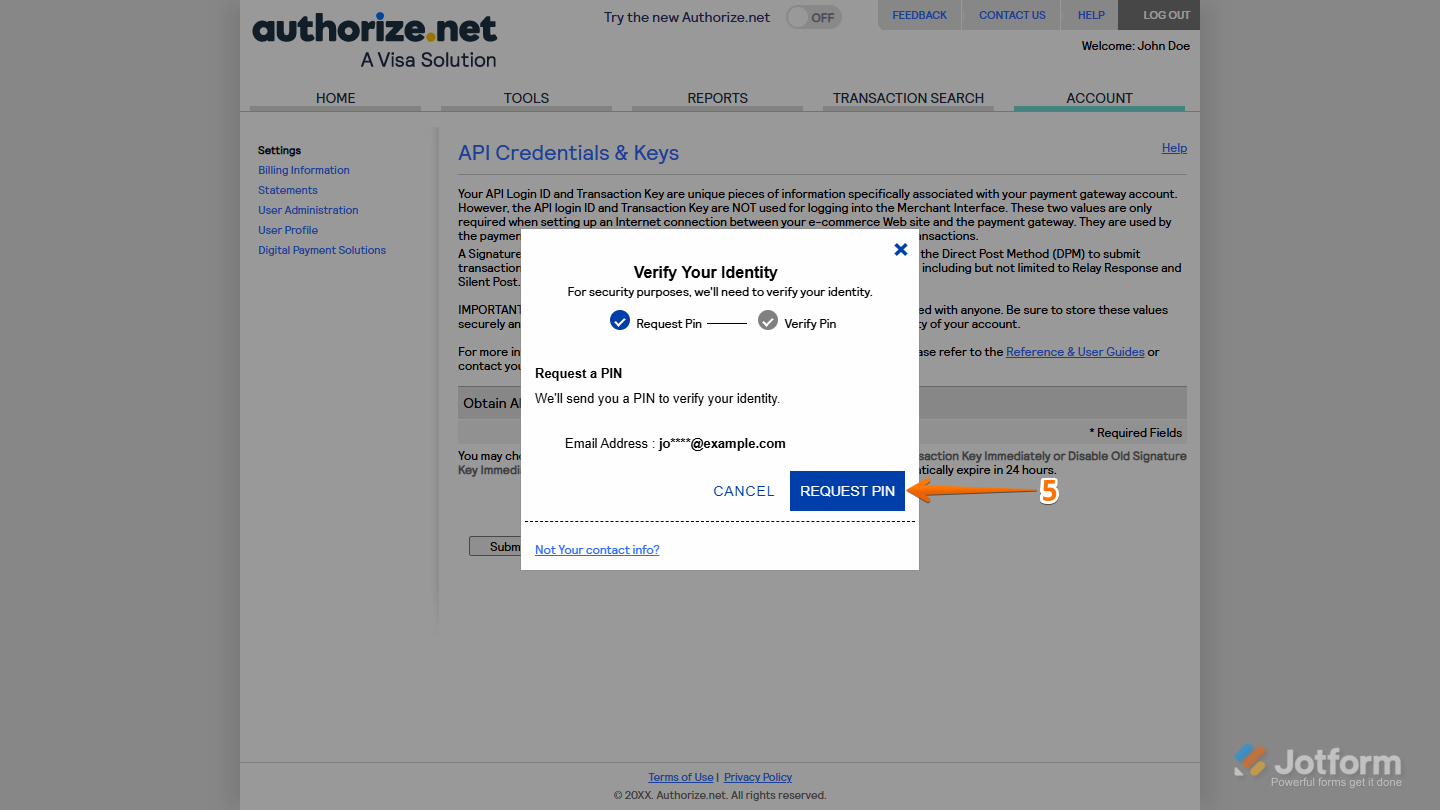Expand the Not Your contact info options
Screen dimensions: 1440x810
tap(597, 549)
